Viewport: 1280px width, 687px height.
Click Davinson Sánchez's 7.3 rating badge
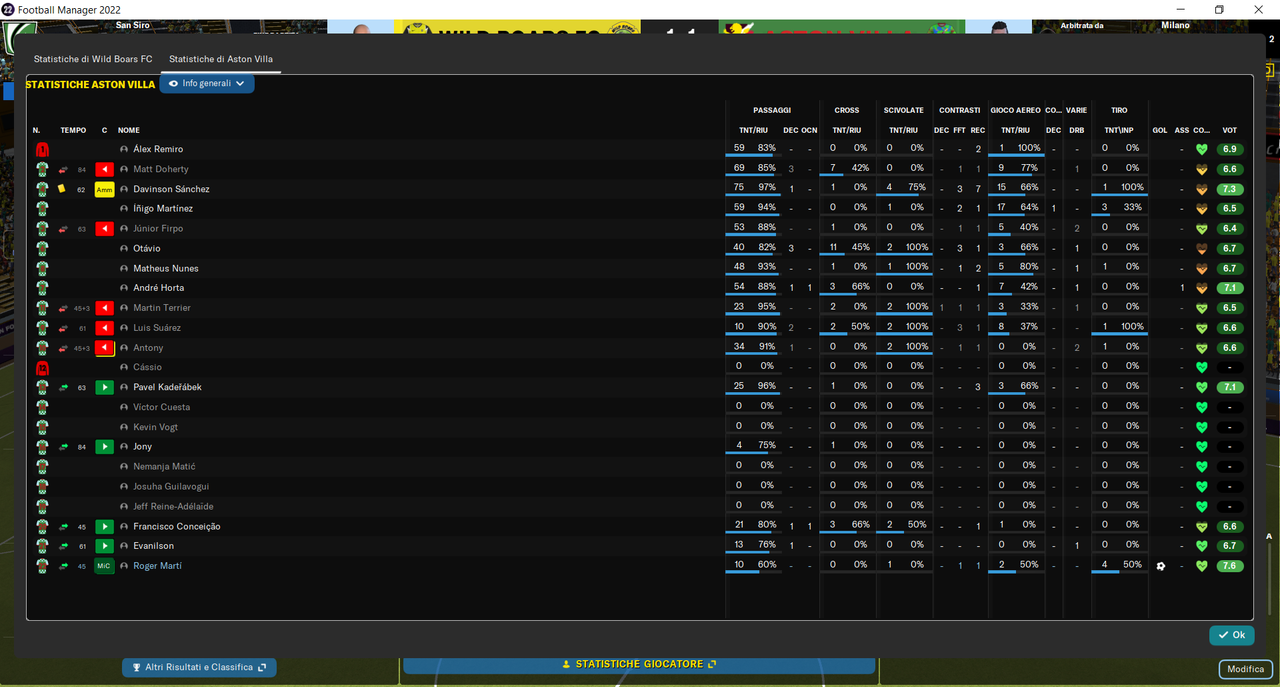click(x=1230, y=189)
